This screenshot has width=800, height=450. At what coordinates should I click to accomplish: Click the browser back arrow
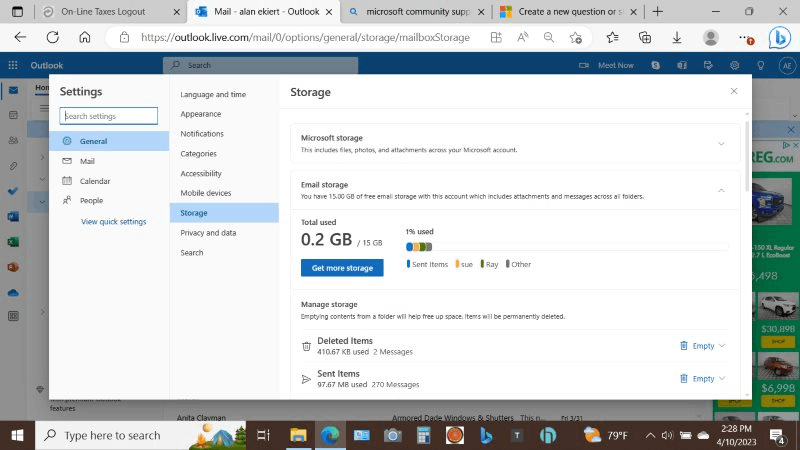point(20,37)
